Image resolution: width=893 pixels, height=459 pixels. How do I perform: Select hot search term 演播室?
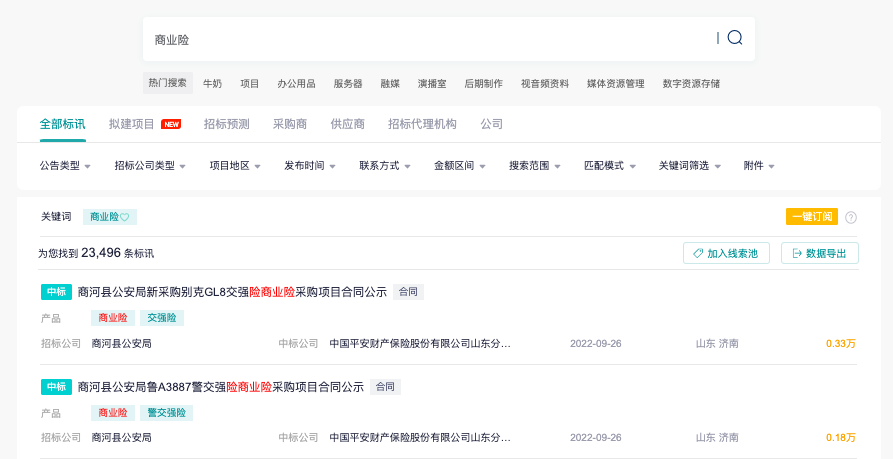click(x=432, y=84)
